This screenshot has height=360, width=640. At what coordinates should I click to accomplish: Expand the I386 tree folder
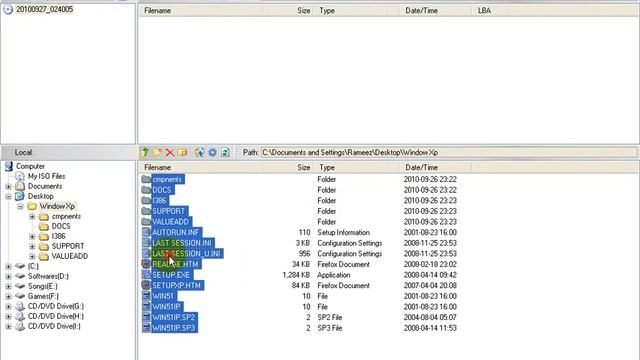(x=32, y=236)
